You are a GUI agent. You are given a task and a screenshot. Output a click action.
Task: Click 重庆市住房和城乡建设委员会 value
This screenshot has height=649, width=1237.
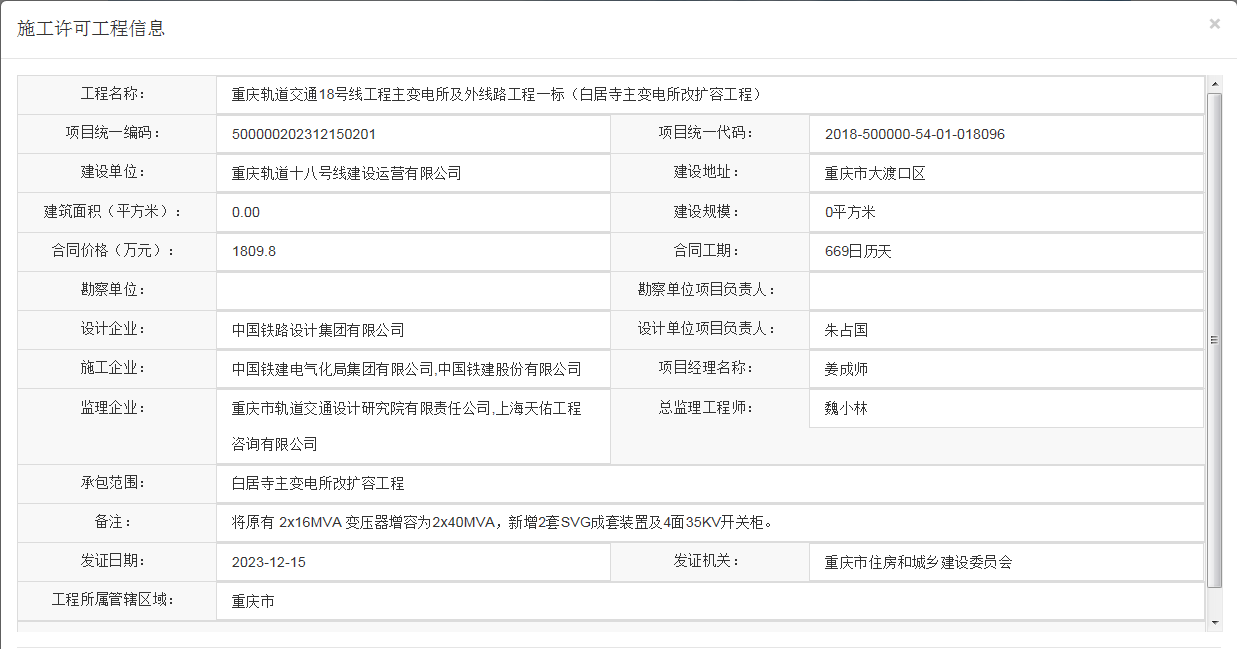(x=918, y=562)
